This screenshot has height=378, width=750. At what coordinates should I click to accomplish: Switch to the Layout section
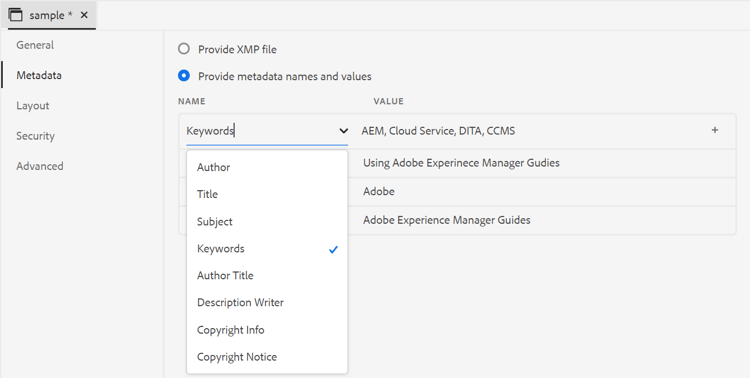coord(33,106)
